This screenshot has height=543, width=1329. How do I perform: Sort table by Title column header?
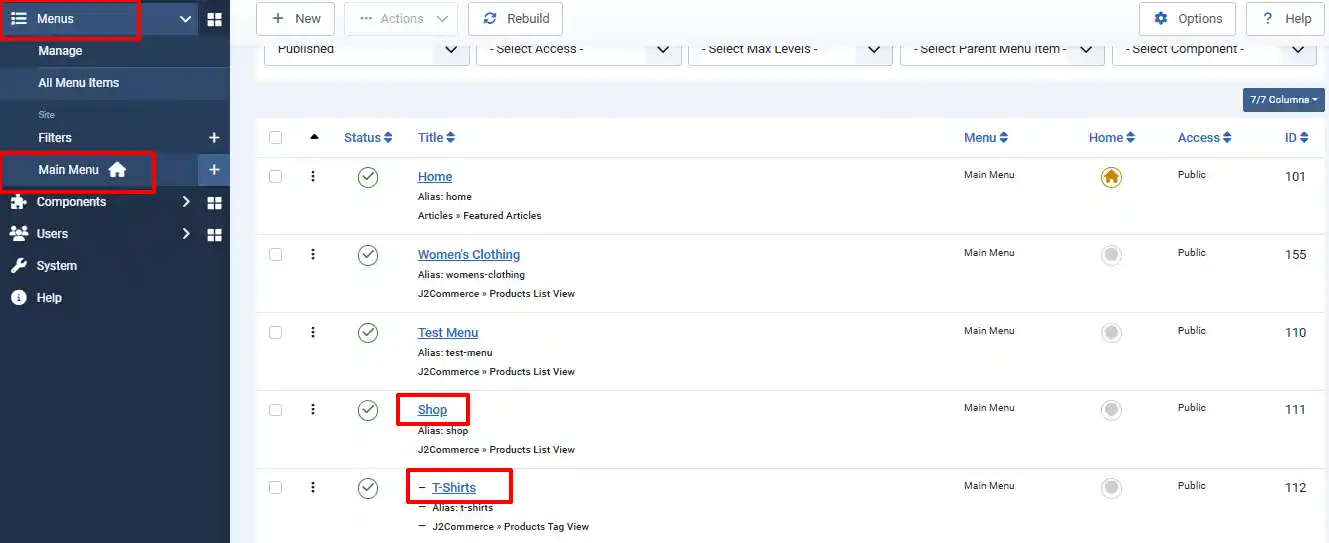pyautogui.click(x=436, y=138)
